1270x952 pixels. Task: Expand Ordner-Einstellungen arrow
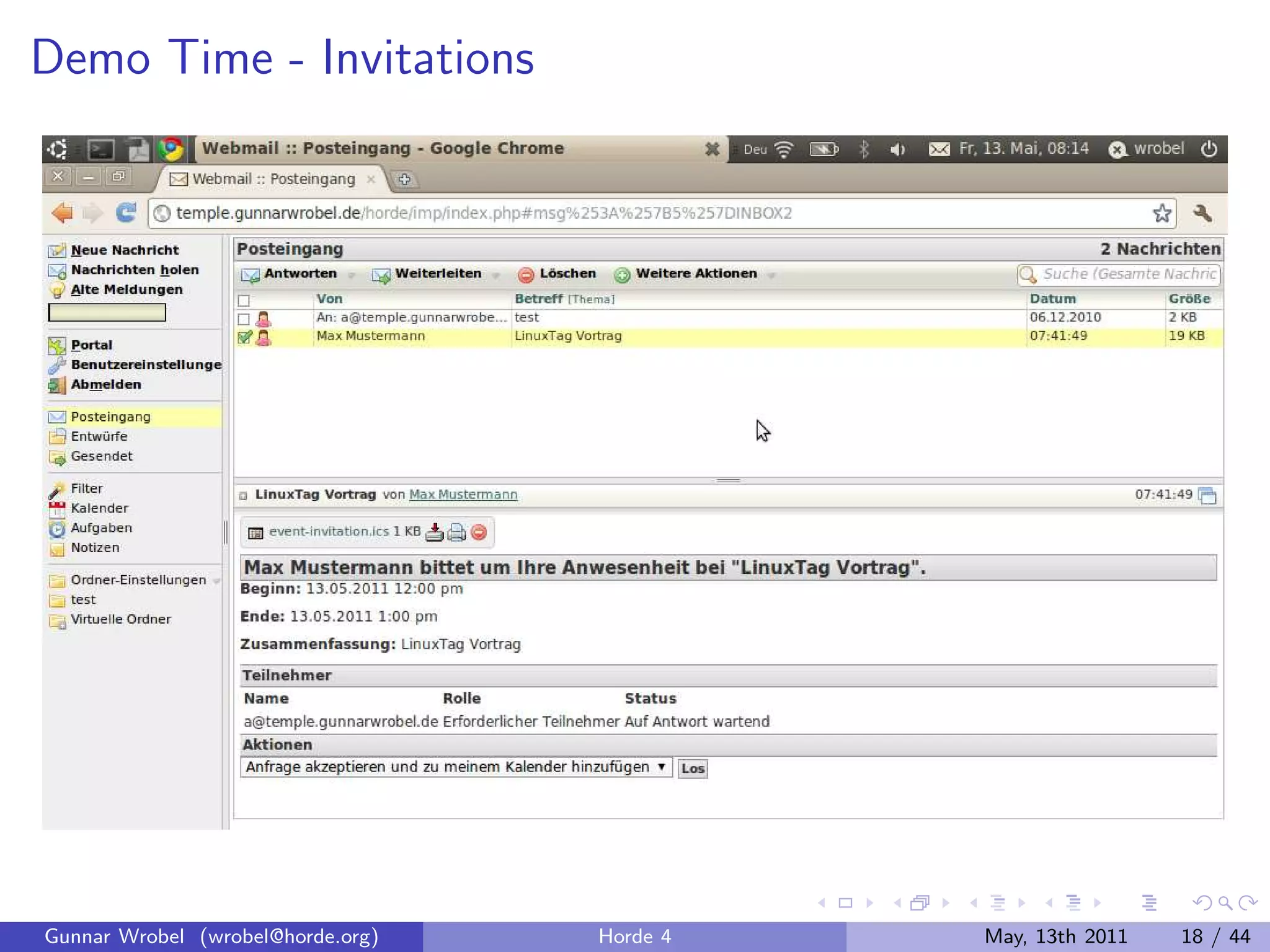[216, 581]
